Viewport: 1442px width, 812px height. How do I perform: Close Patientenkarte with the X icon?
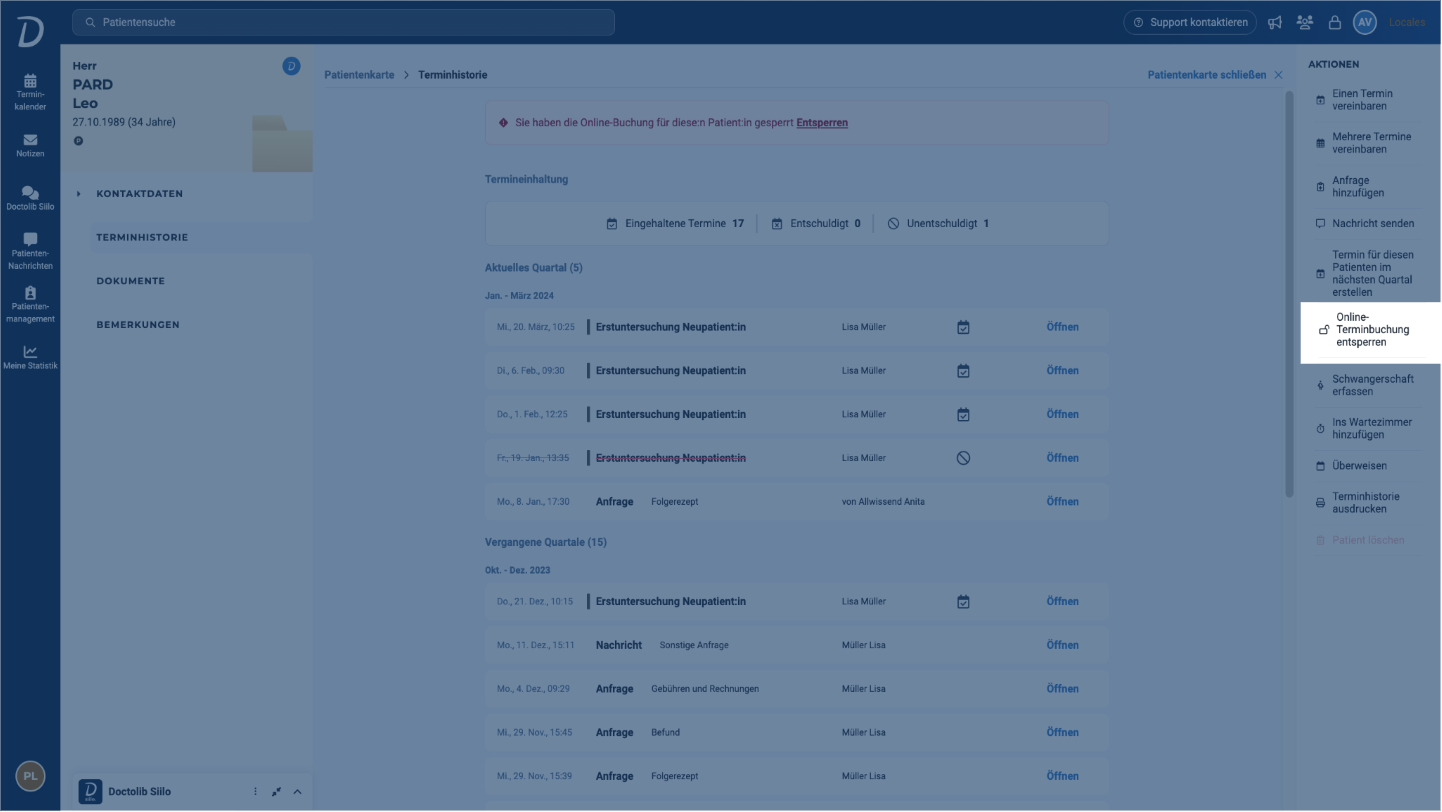point(1278,75)
